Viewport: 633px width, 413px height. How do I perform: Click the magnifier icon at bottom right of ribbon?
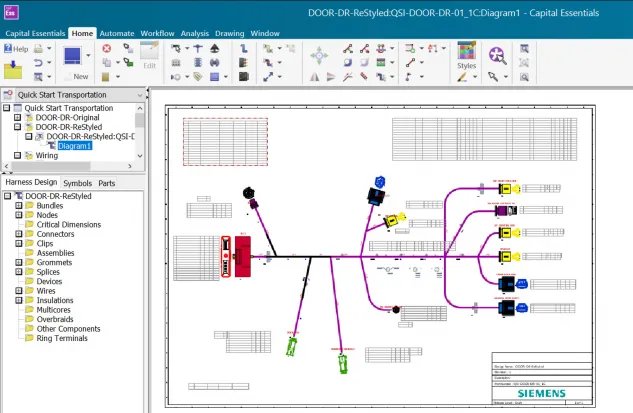tap(524, 77)
